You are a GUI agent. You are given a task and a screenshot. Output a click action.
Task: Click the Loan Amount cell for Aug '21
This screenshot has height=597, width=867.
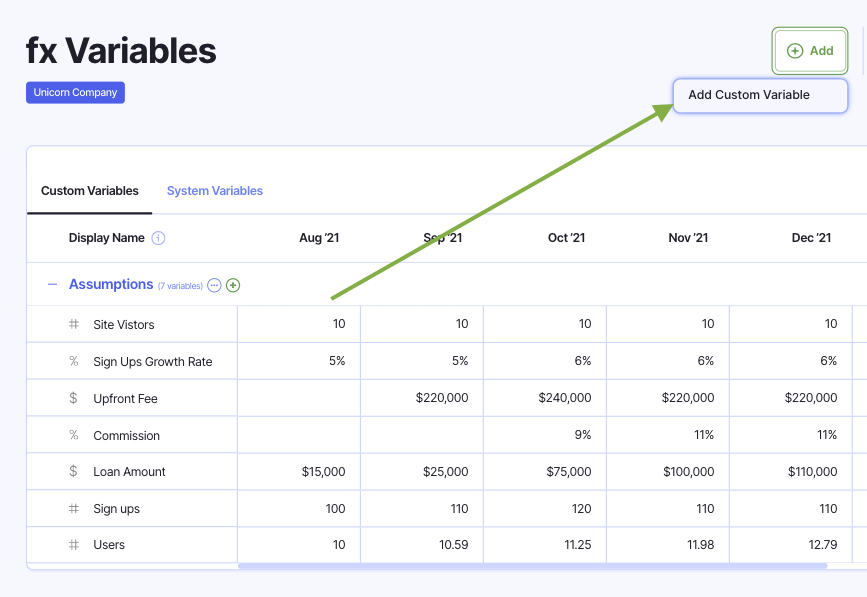[299, 472]
